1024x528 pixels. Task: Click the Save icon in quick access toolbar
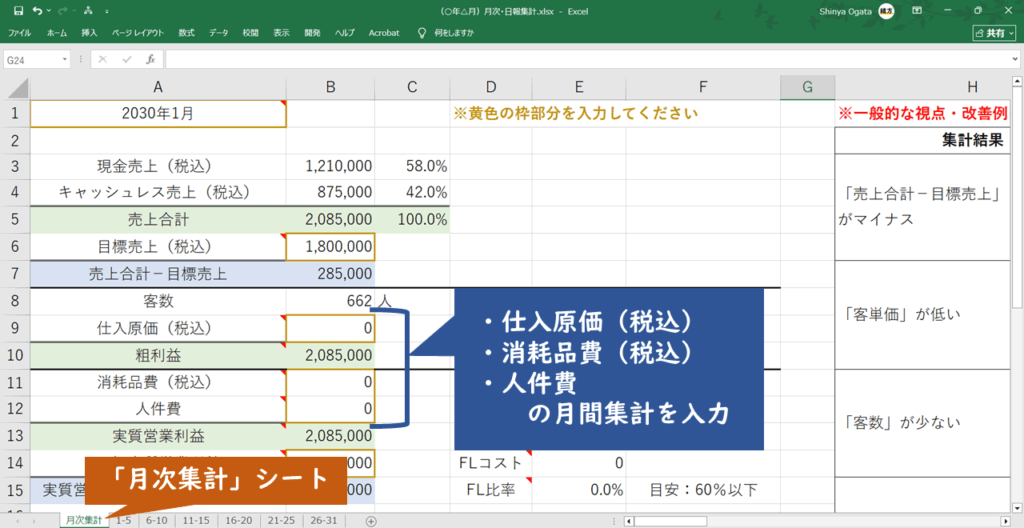[18, 11]
